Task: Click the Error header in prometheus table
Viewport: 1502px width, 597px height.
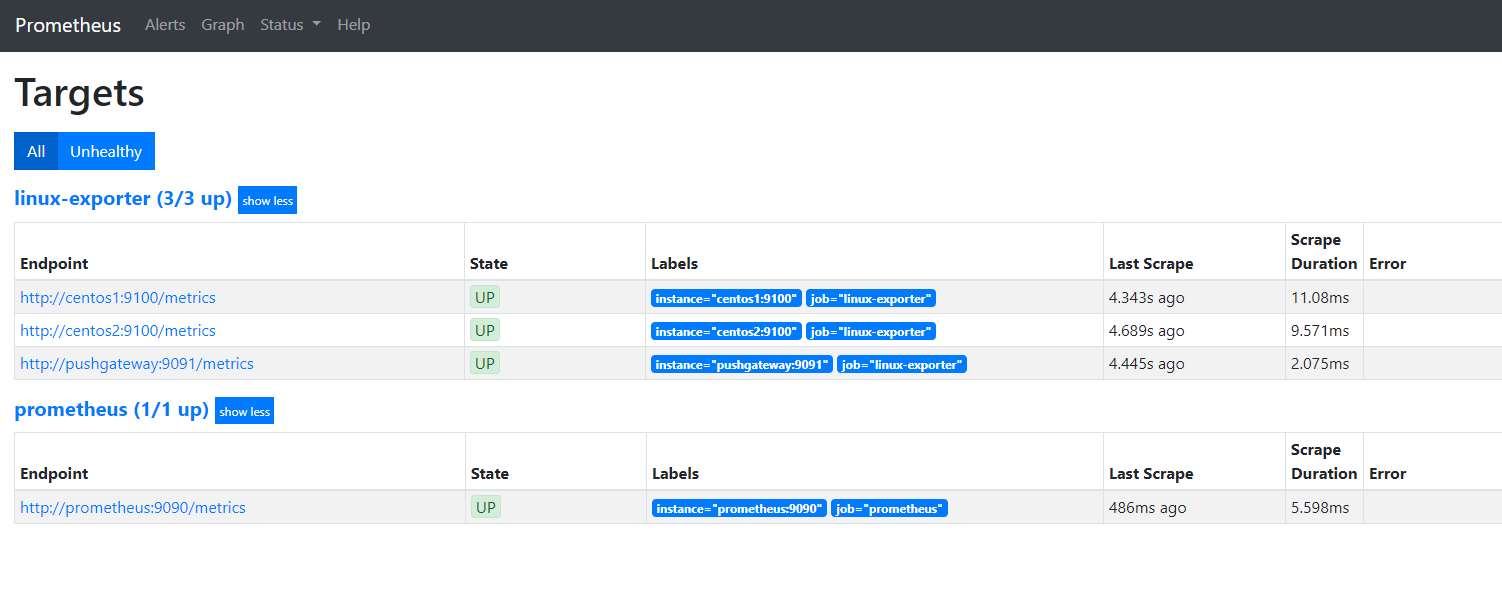Action: (x=1387, y=474)
